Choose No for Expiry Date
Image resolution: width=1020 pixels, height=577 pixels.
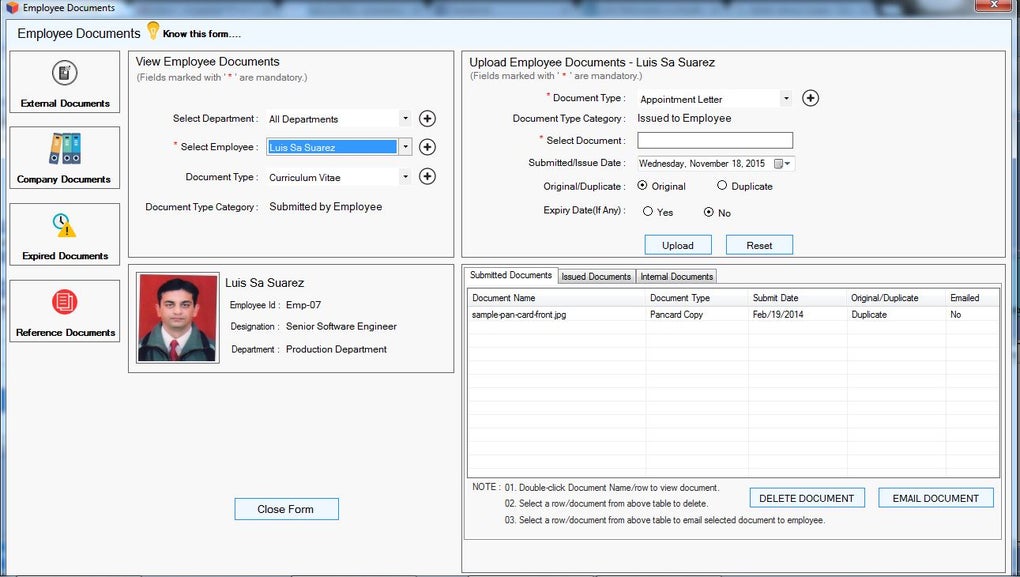click(x=708, y=212)
